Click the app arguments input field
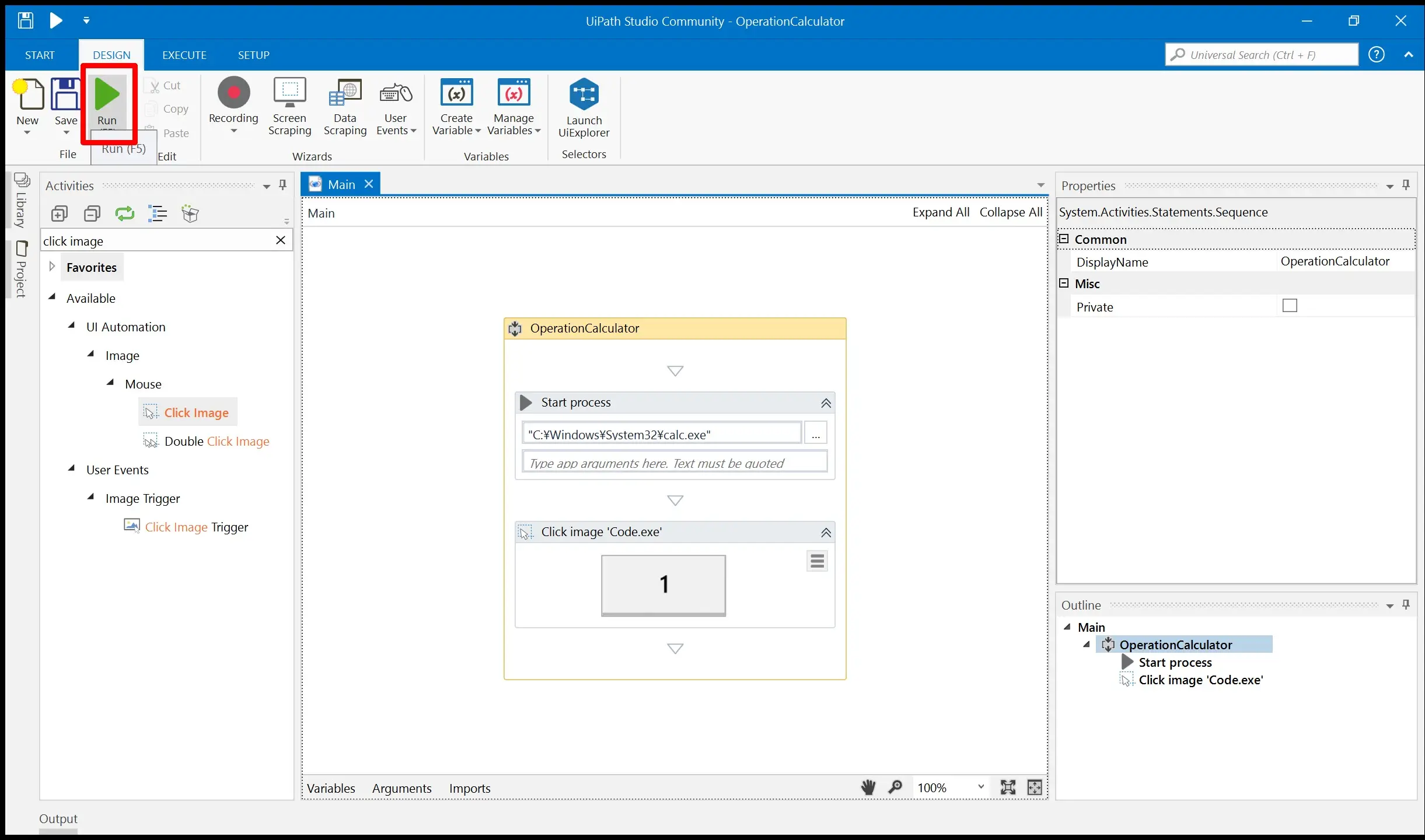 pyautogui.click(x=675, y=463)
